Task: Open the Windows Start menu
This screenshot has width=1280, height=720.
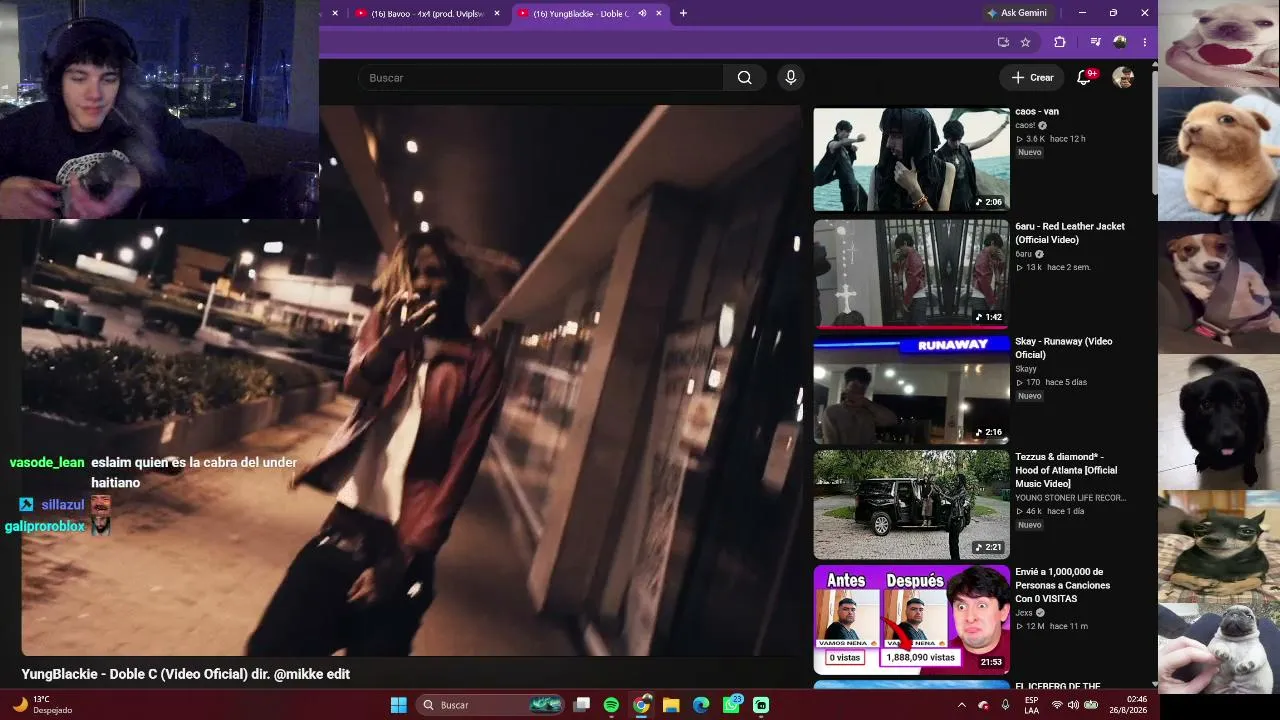Action: click(398, 705)
